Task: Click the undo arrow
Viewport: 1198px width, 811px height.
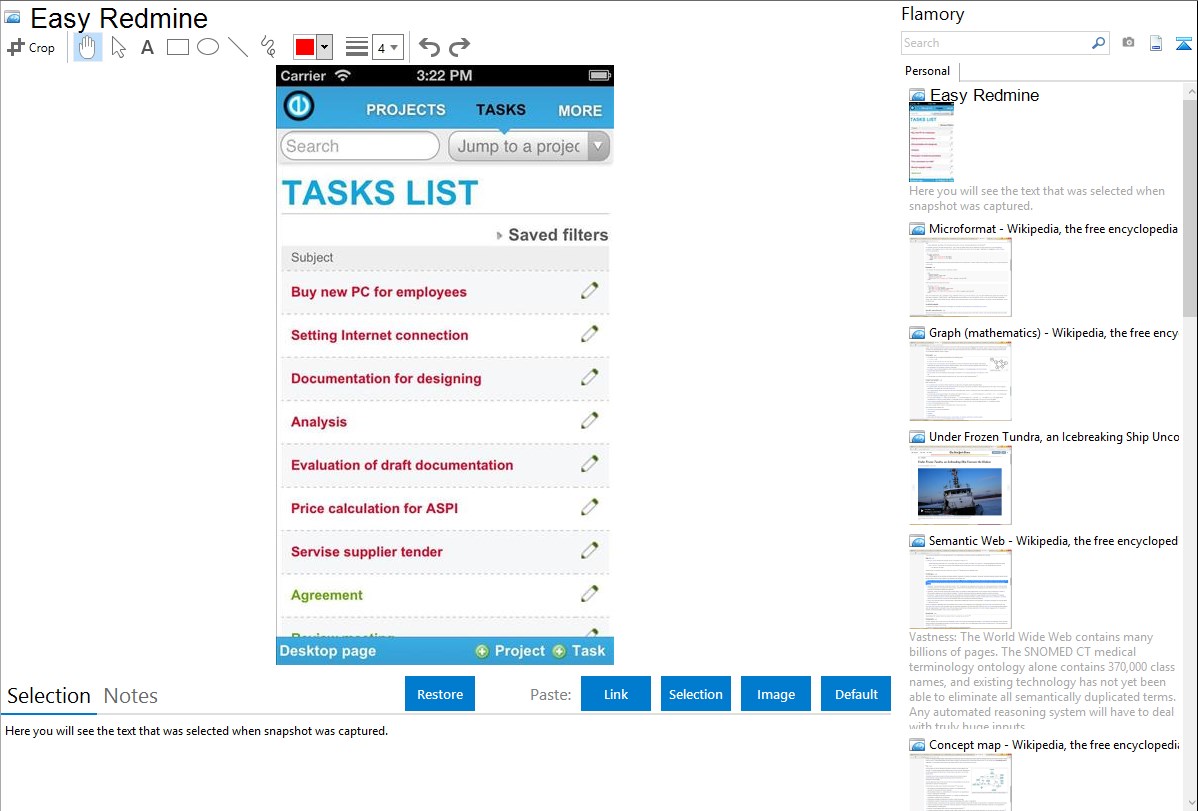Action: pyautogui.click(x=429, y=47)
